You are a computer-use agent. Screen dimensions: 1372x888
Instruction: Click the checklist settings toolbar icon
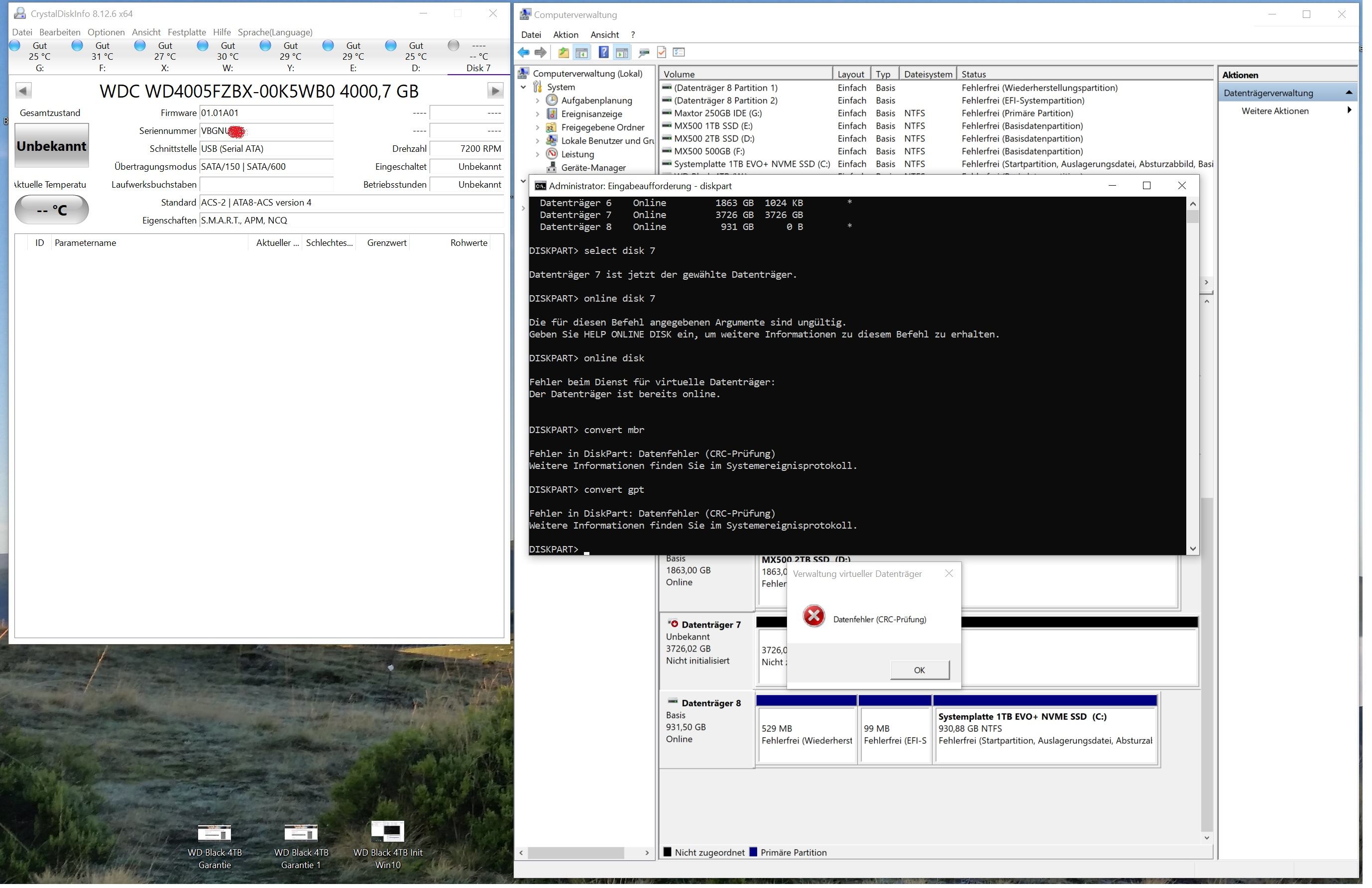pyautogui.click(x=679, y=52)
